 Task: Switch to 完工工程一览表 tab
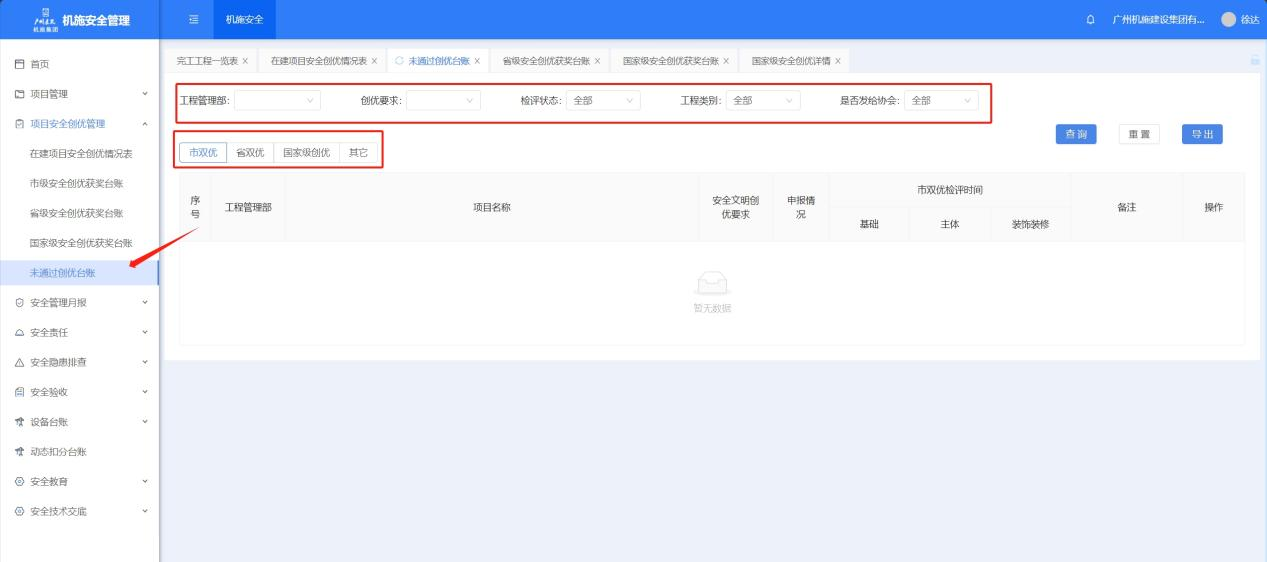point(206,61)
